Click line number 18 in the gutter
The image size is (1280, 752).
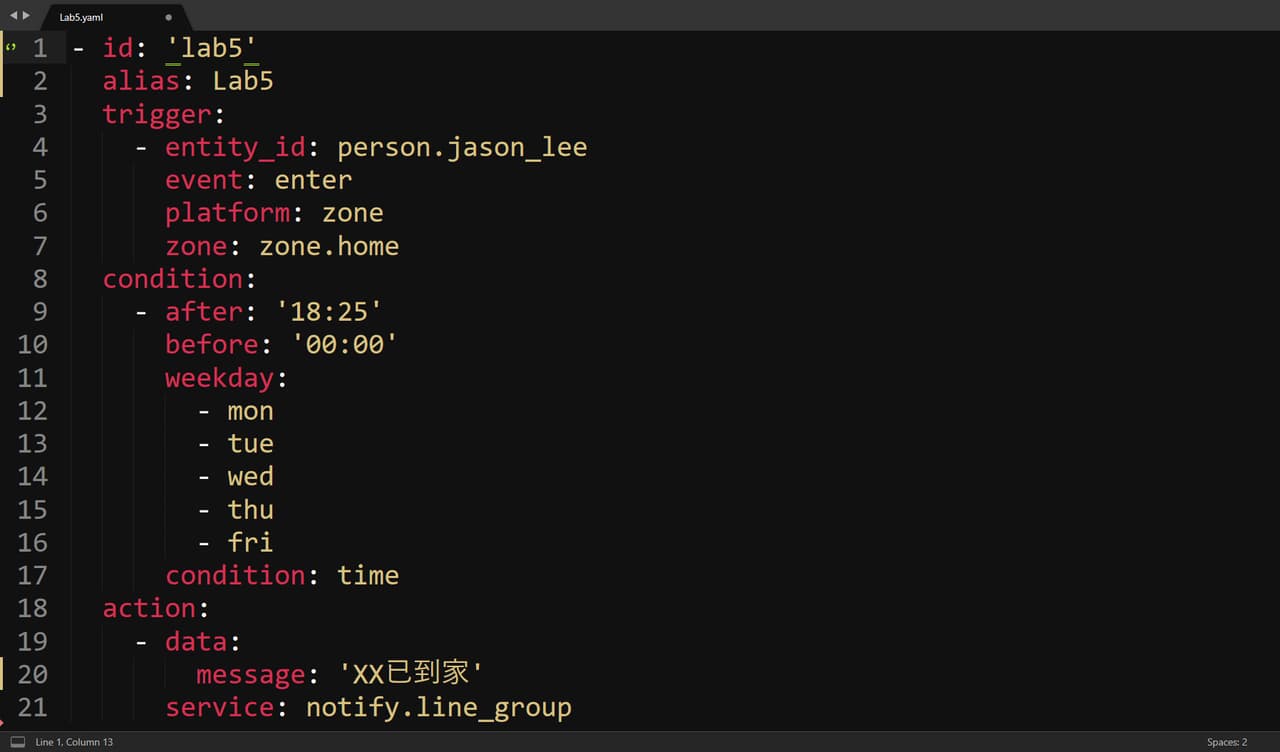click(32, 607)
